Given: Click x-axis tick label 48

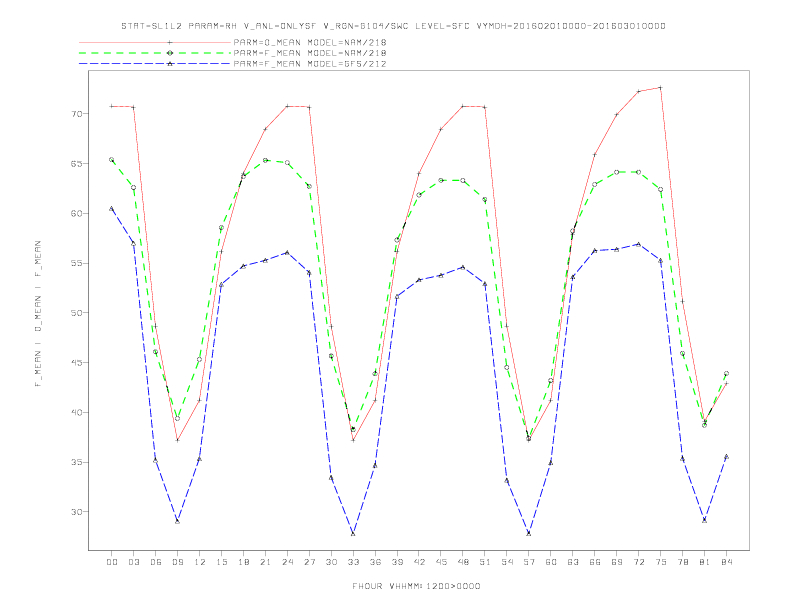Looking at the screenshot, I should click(x=463, y=562).
